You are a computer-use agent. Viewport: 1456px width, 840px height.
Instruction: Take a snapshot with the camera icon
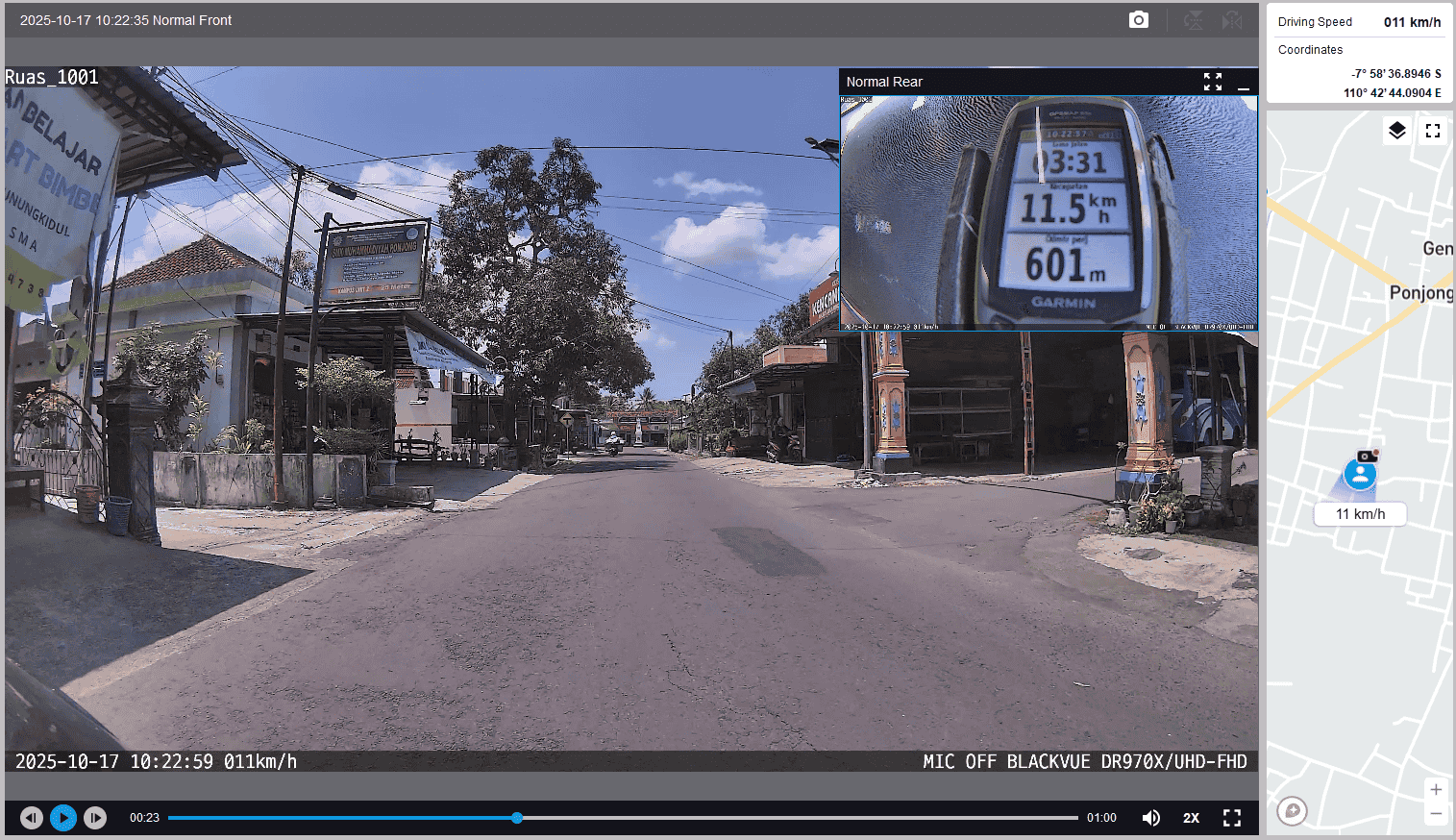click(1138, 20)
